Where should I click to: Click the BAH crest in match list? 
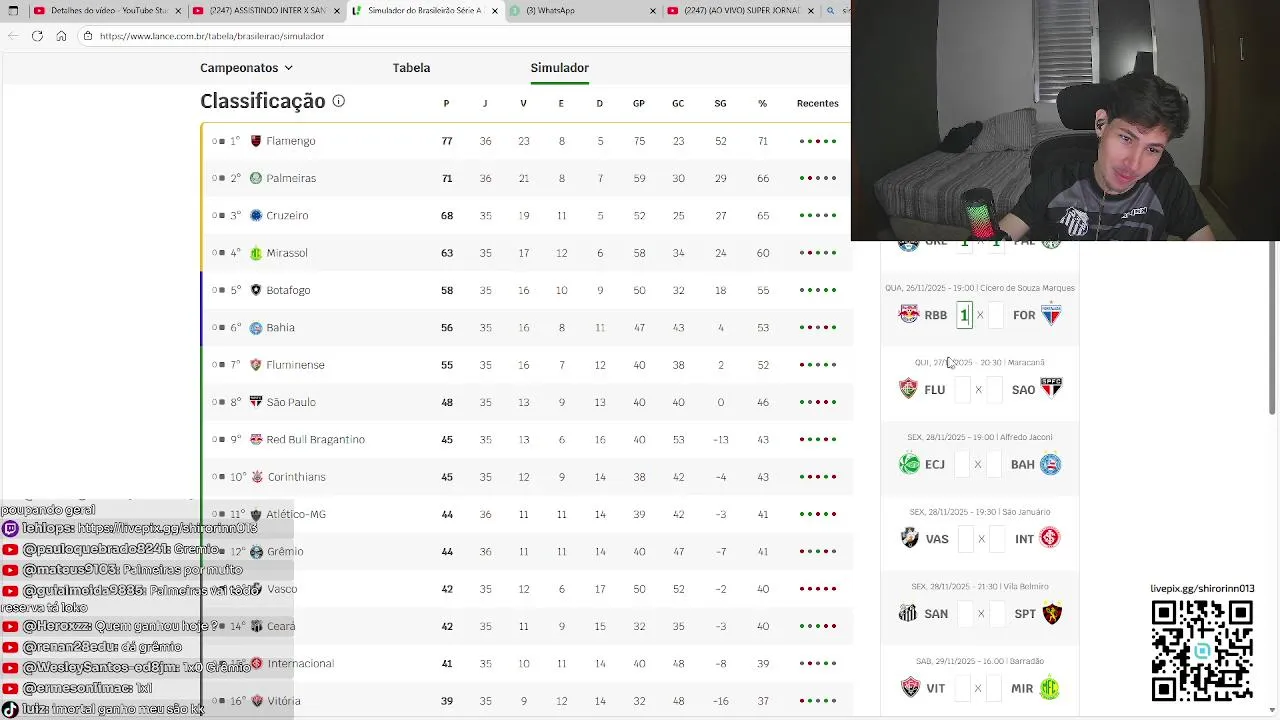pyautogui.click(x=1050, y=464)
